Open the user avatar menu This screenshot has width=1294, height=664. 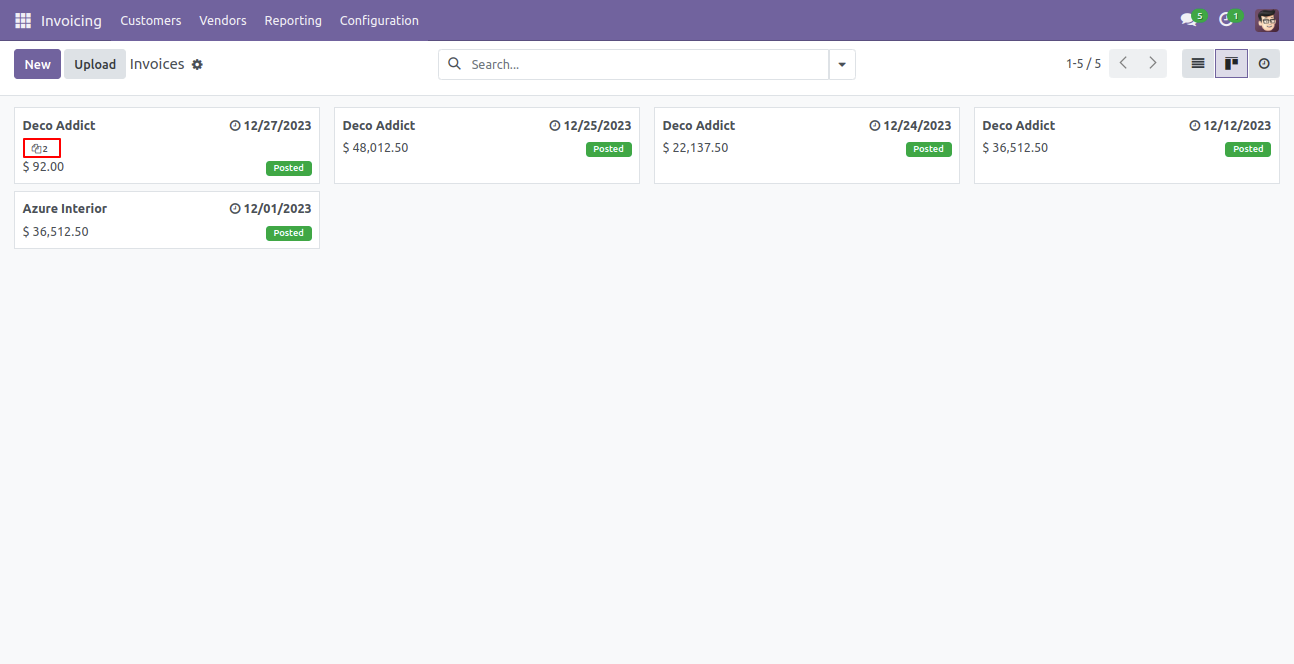[x=1267, y=20]
